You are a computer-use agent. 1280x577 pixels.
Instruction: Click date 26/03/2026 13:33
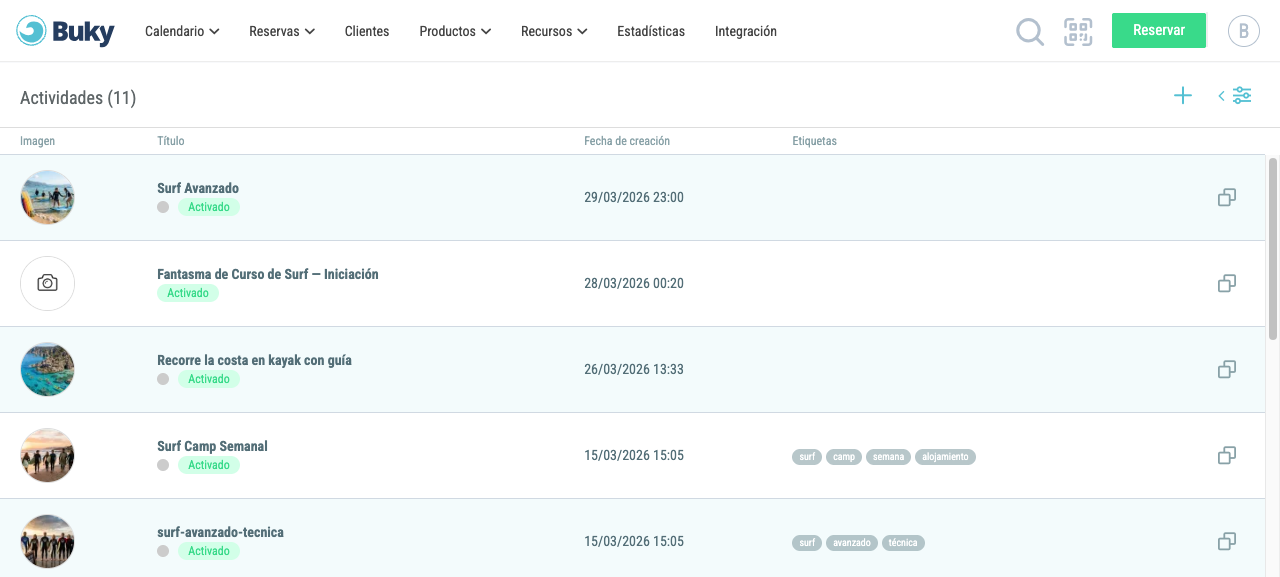pos(634,370)
